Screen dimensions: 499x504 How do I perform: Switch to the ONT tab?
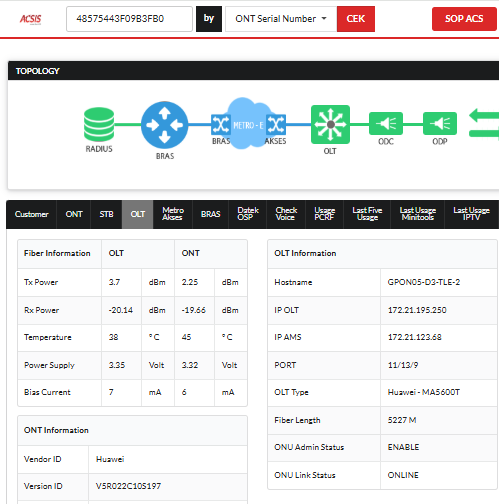coord(74,214)
